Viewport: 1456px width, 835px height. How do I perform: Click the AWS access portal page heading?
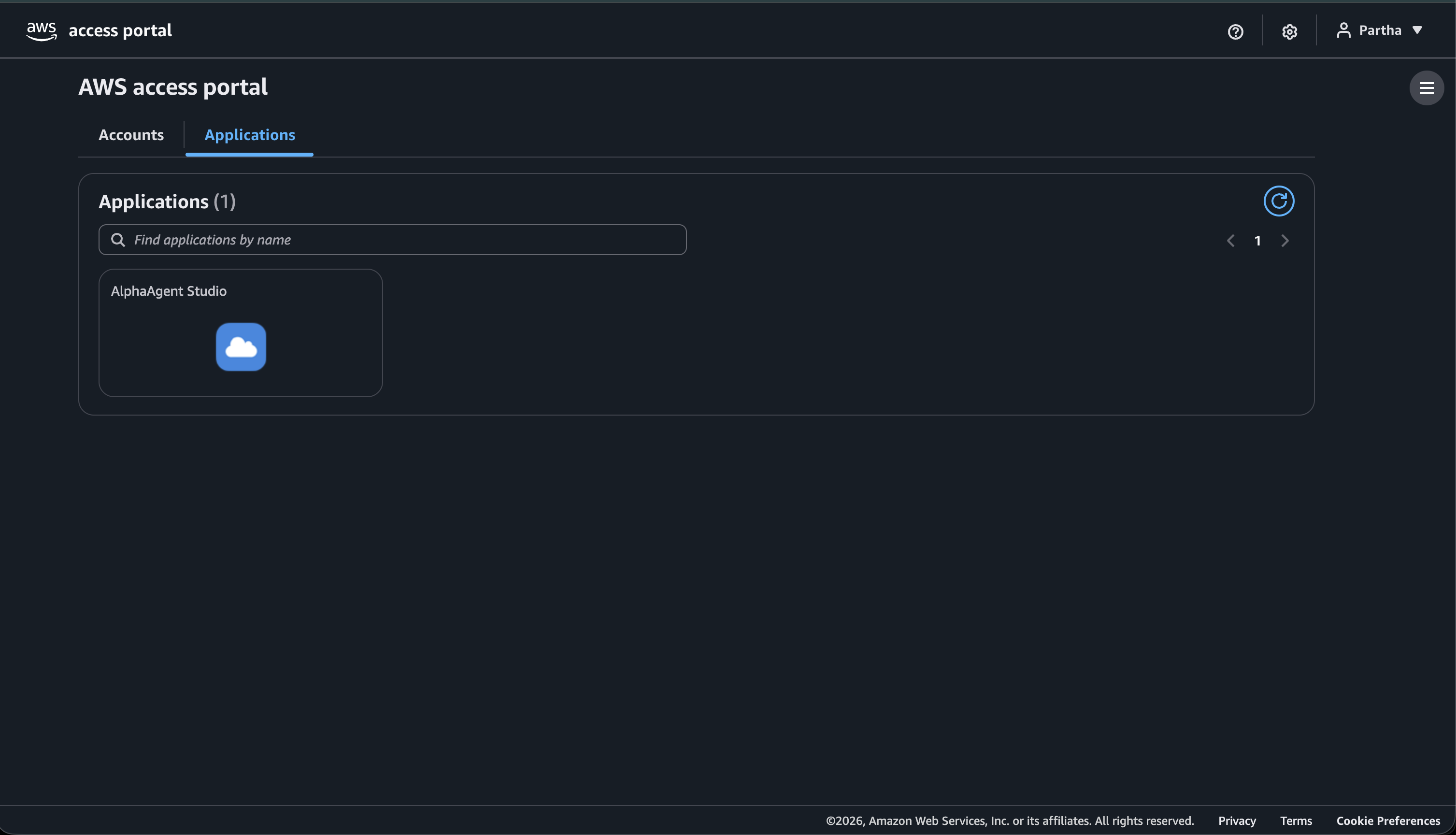pyautogui.click(x=172, y=87)
